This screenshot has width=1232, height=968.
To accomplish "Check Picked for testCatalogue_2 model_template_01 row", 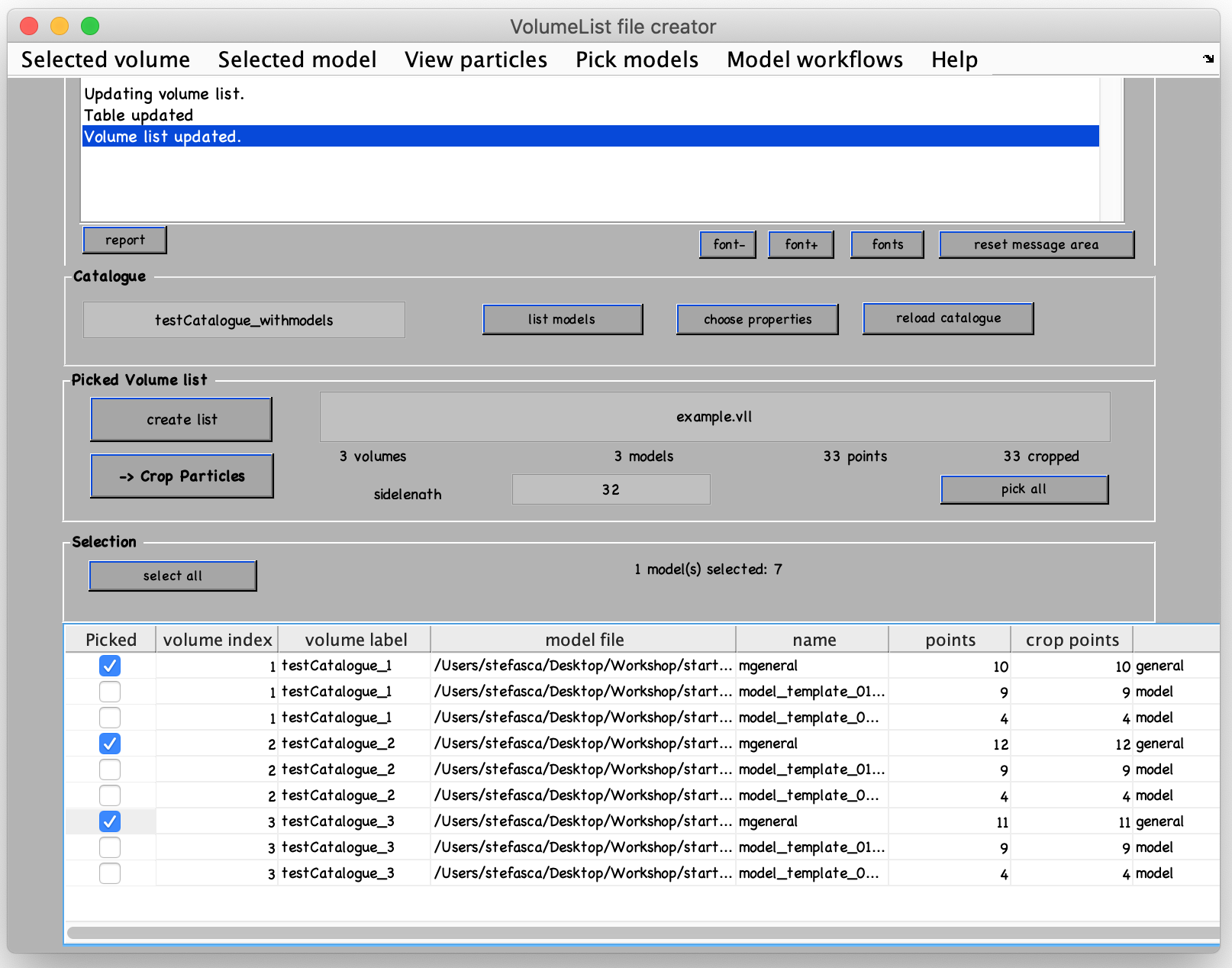I will [110, 770].
